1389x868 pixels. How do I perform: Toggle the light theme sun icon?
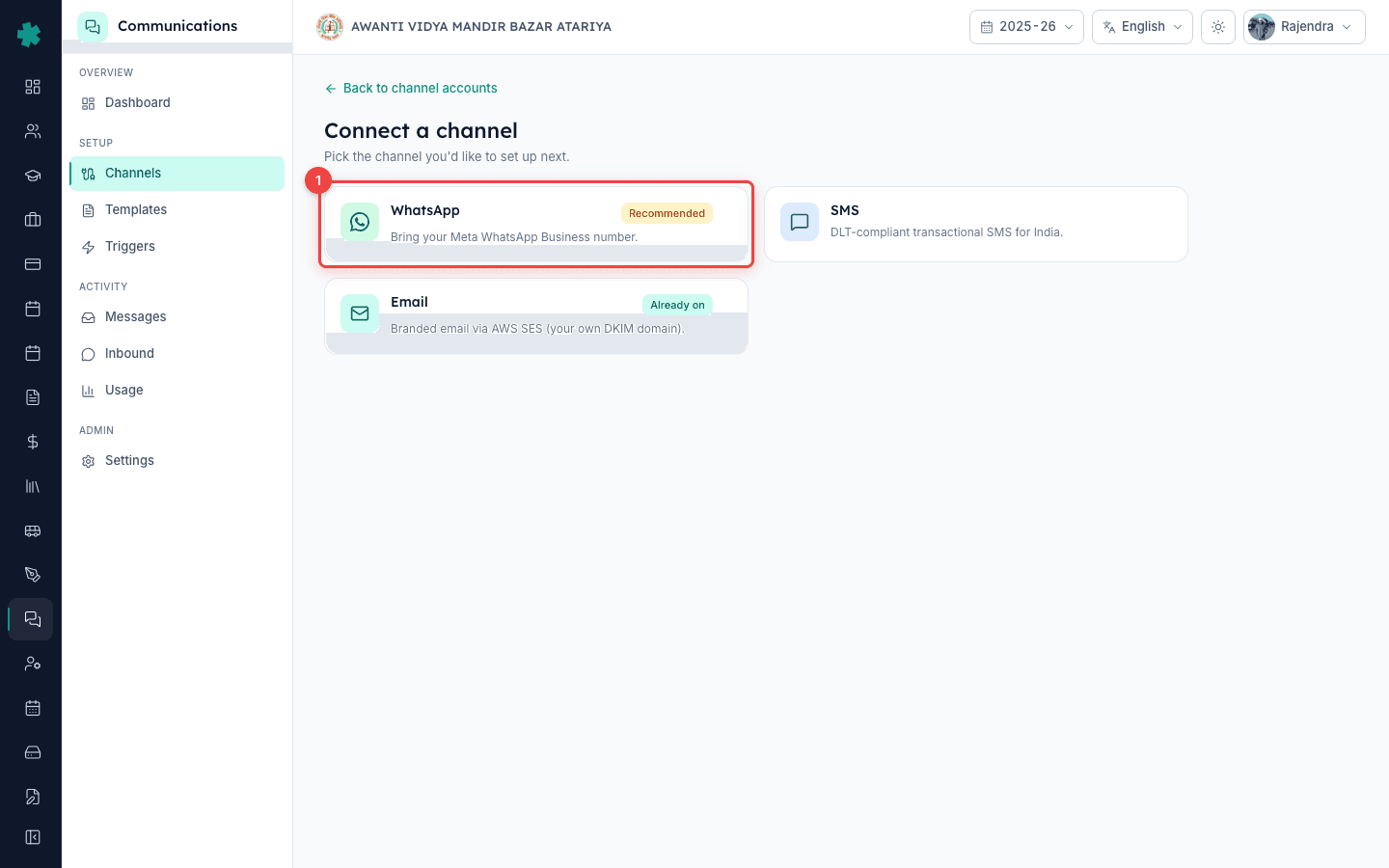coord(1218,27)
